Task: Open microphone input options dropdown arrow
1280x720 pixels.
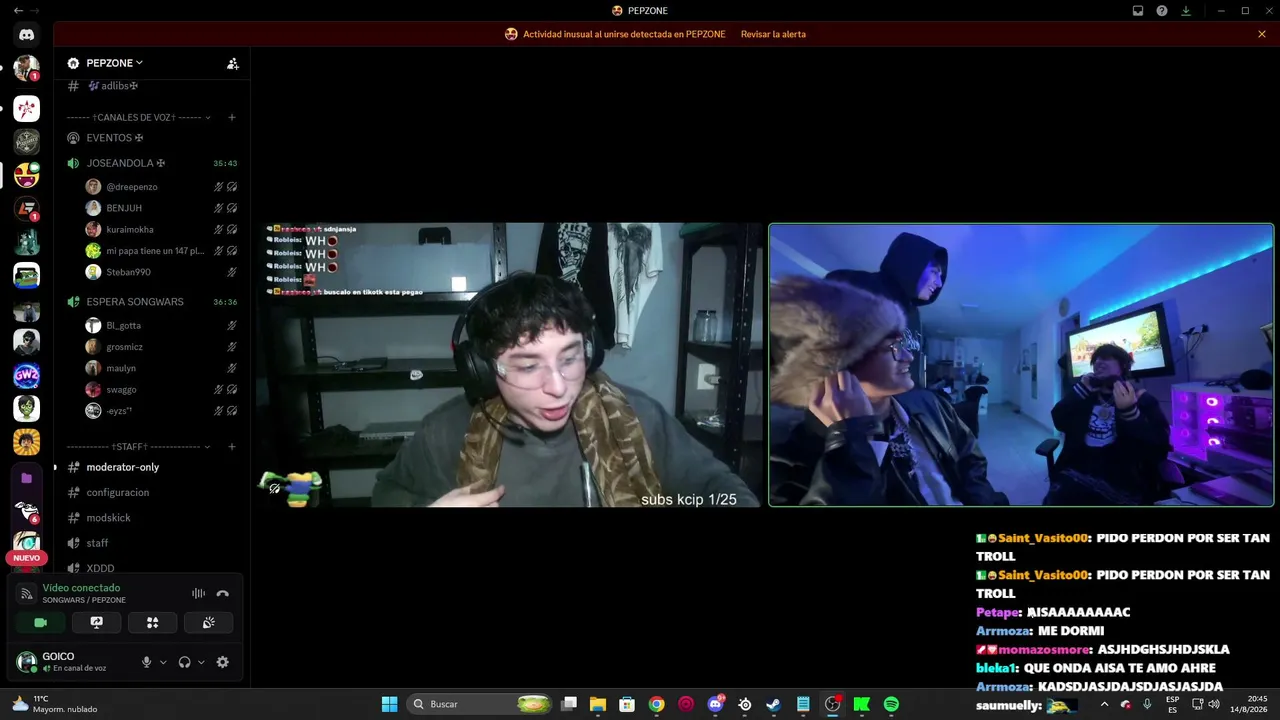Action: 163,662
